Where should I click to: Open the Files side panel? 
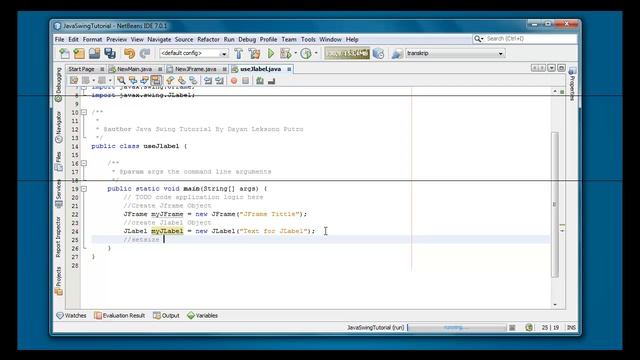tap(58, 161)
